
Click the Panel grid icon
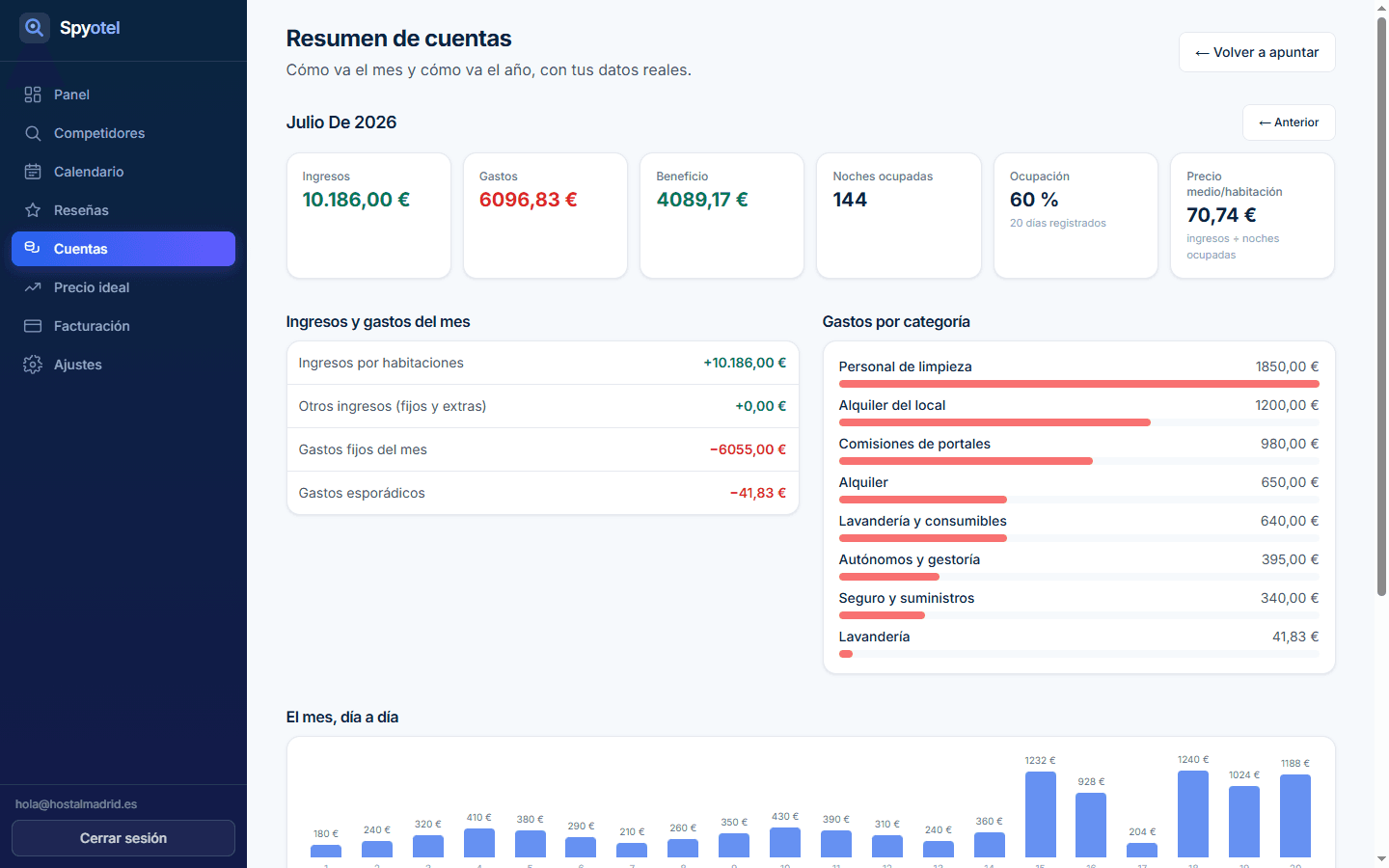click(x=33, y=95)
